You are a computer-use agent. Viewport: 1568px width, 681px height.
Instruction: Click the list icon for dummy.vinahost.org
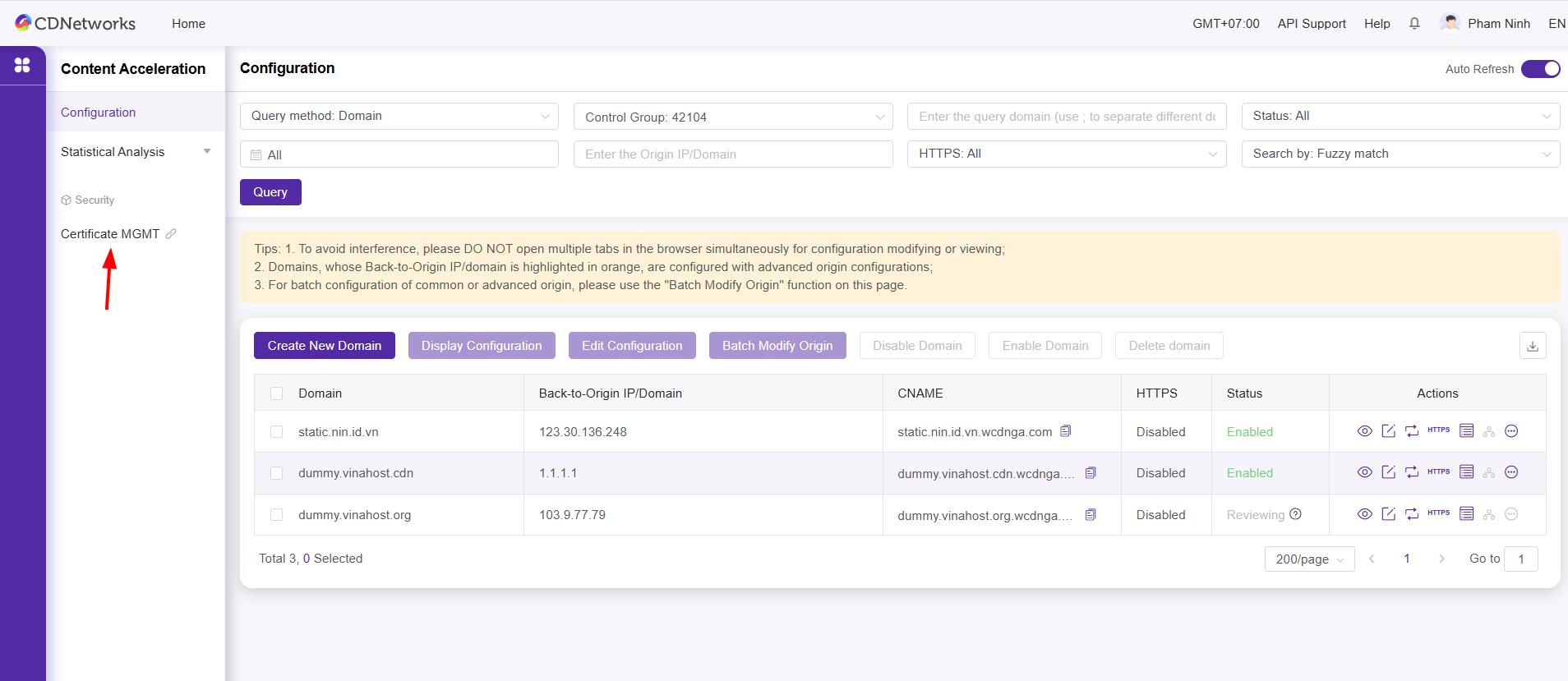(1466, 514)
